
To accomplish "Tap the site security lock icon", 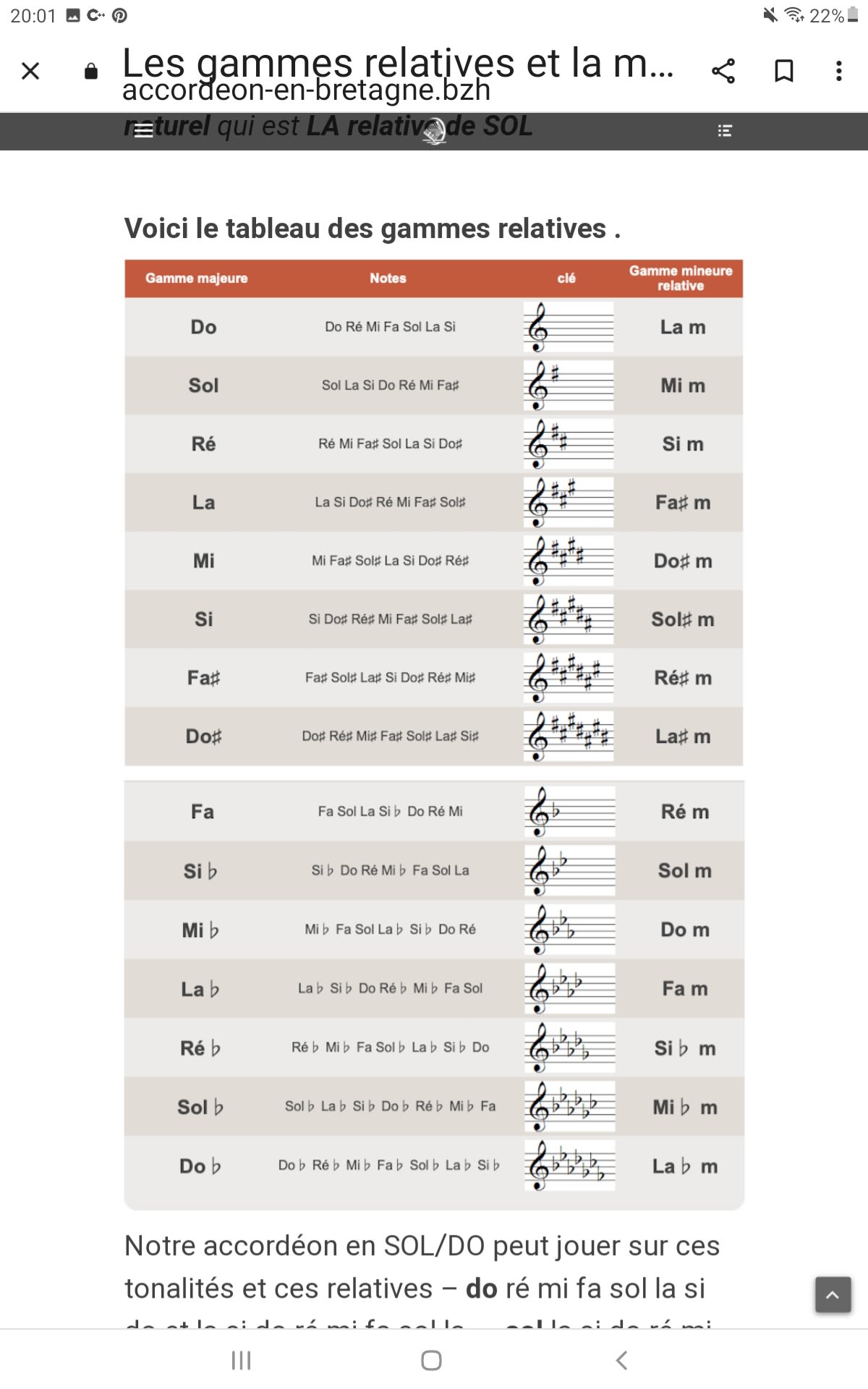I will point(91,71).
